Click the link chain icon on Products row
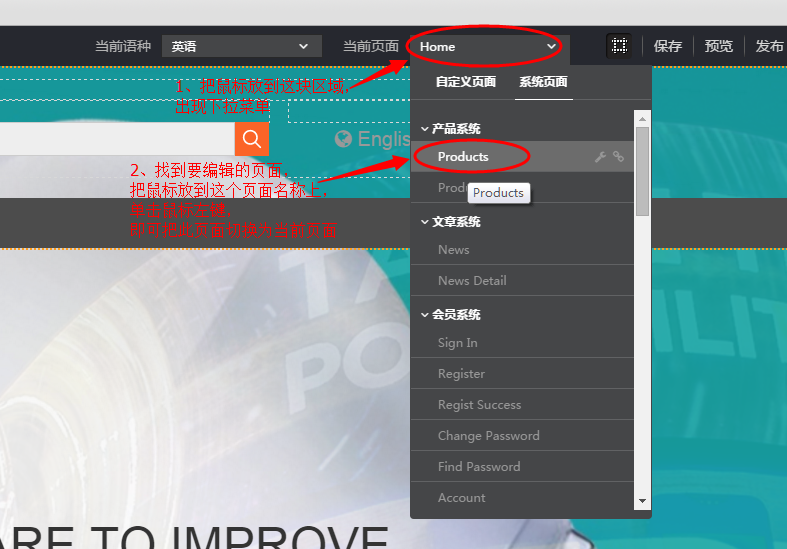The image size is (787, 549). coord(618,157)
